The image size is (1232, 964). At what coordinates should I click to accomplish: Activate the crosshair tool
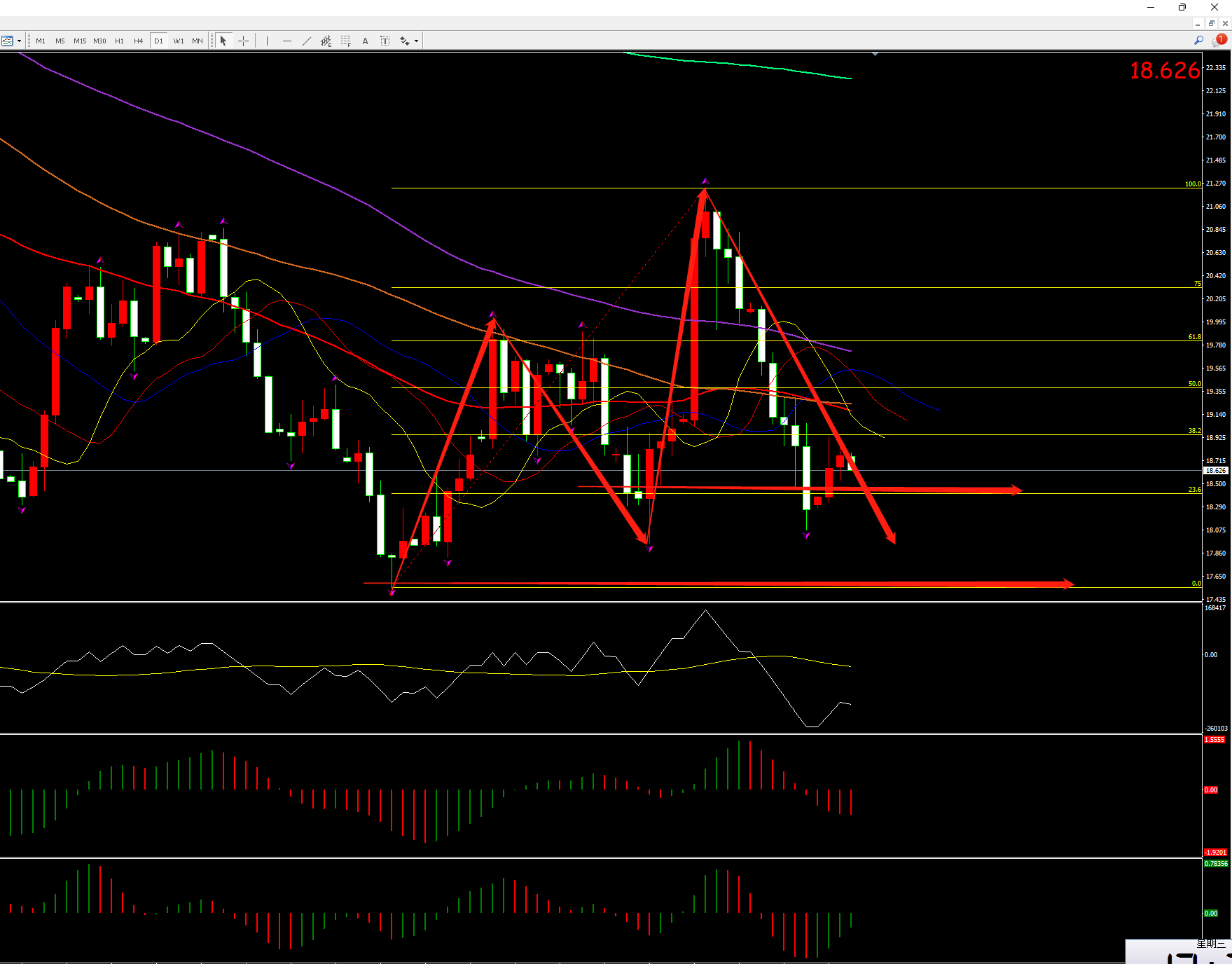coord(243,41)
